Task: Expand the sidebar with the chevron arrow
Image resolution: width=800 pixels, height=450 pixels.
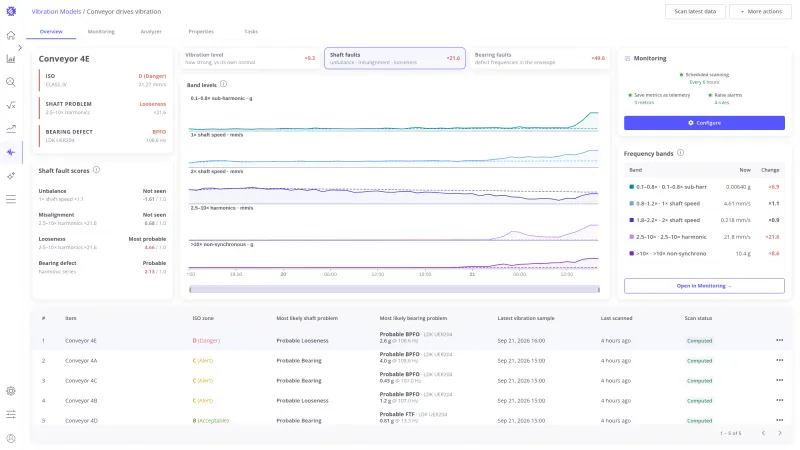Action: pyautogui.click(x=20, y=47)
